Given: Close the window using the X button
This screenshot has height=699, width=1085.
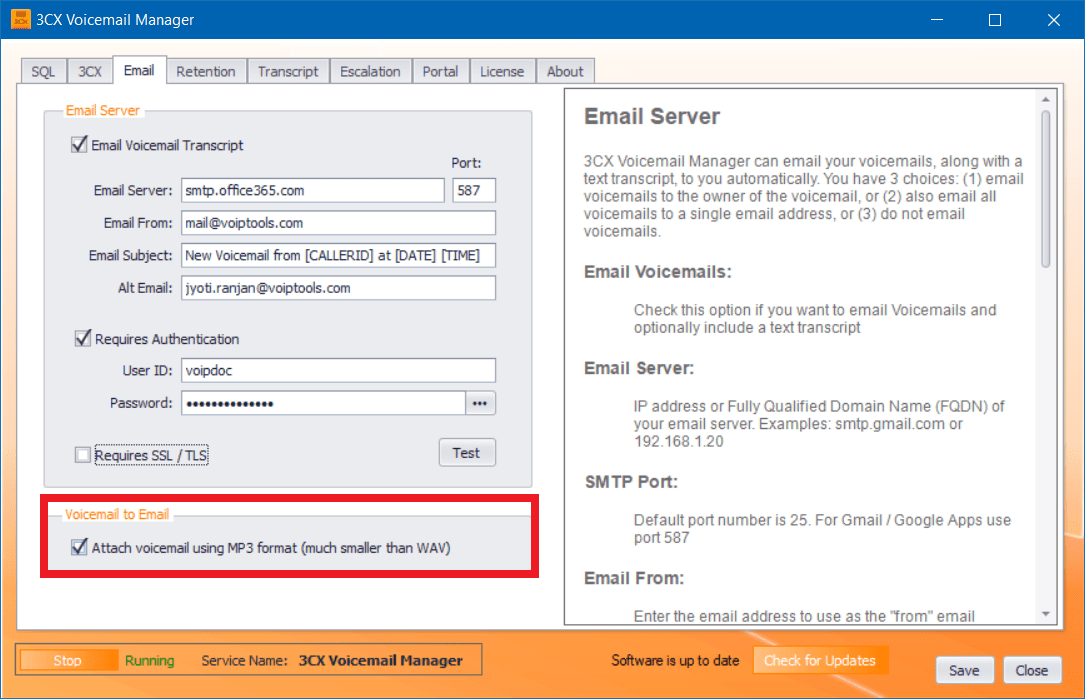Looking at the screenshot, I should (1054, 19).
